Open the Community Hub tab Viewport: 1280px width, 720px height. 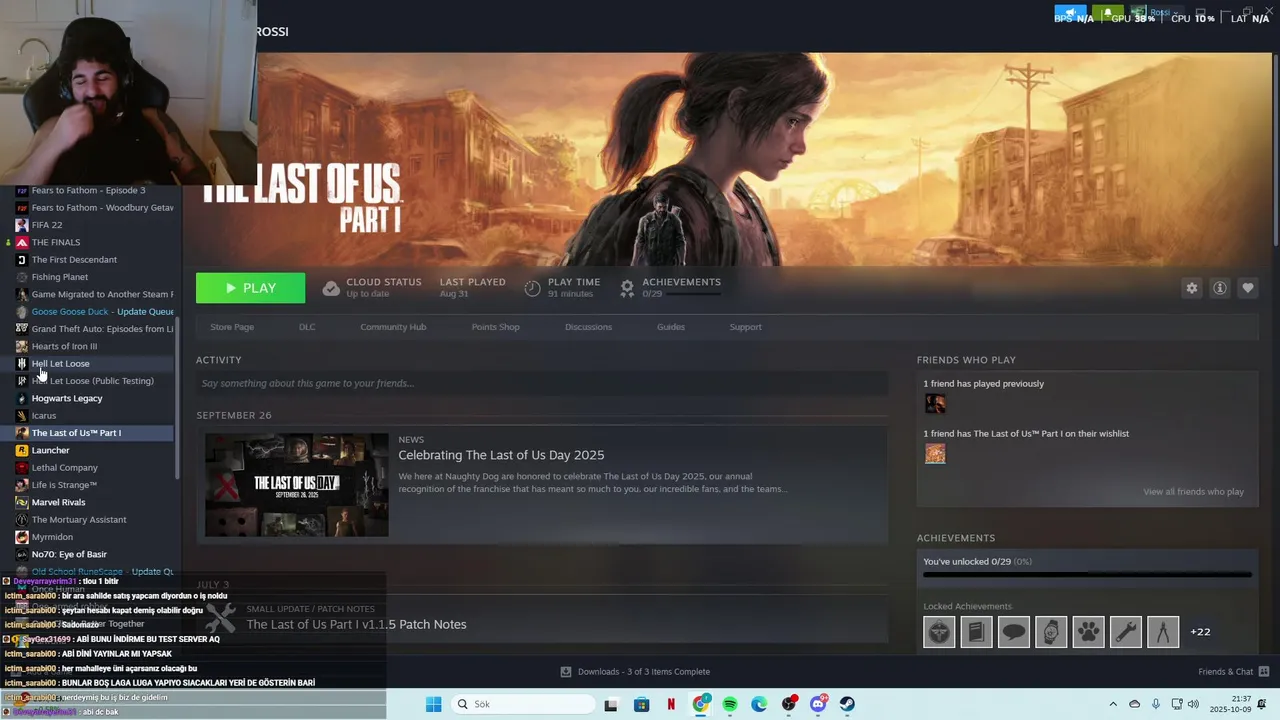pos(393,327)
